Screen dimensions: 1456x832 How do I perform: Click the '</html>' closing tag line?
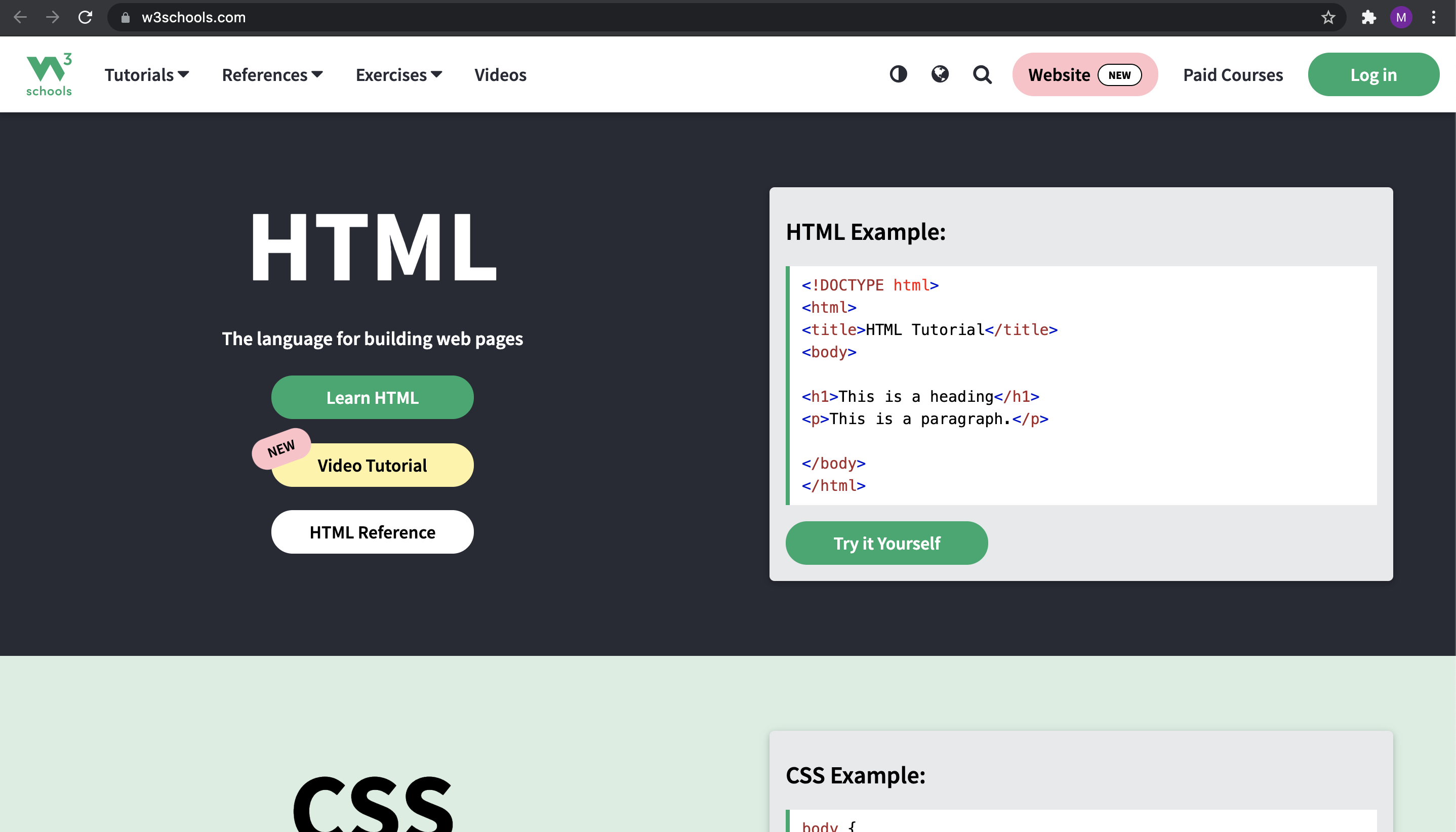[x=833, y=485]
